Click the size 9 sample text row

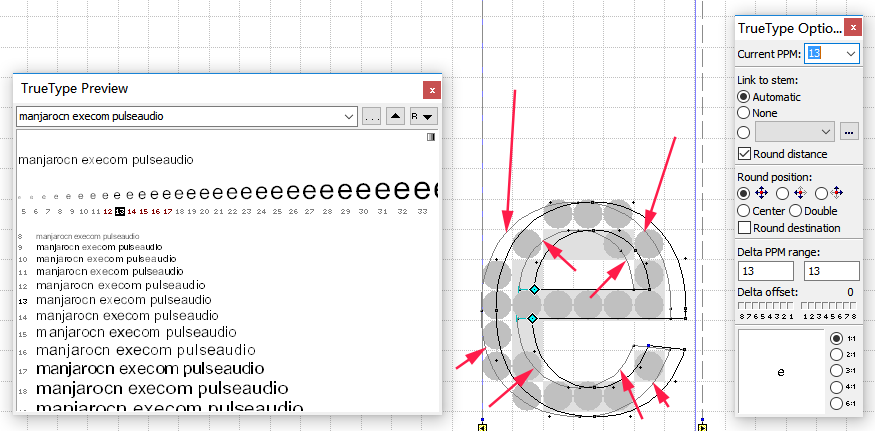(x=99, y=247)
